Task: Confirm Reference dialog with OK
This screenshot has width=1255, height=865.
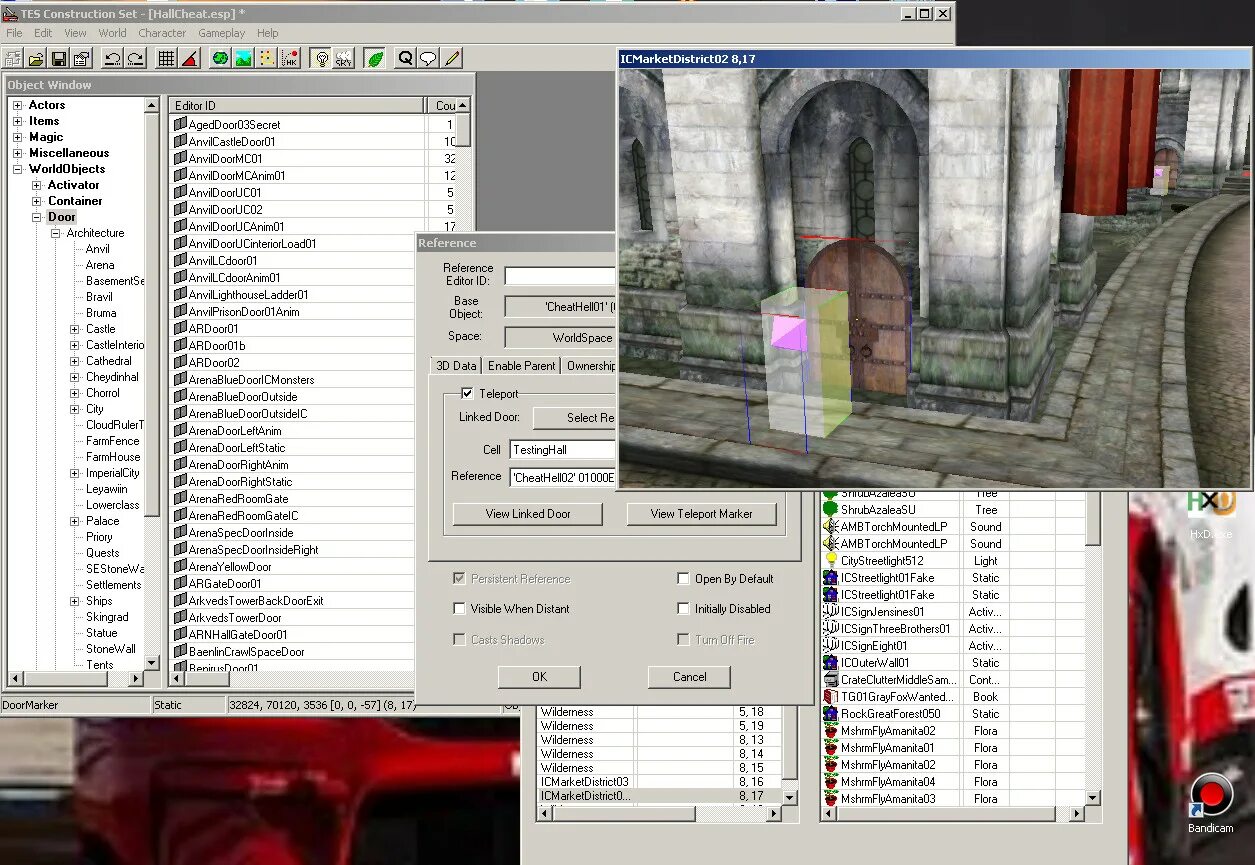Action: (x=539, y=677)
